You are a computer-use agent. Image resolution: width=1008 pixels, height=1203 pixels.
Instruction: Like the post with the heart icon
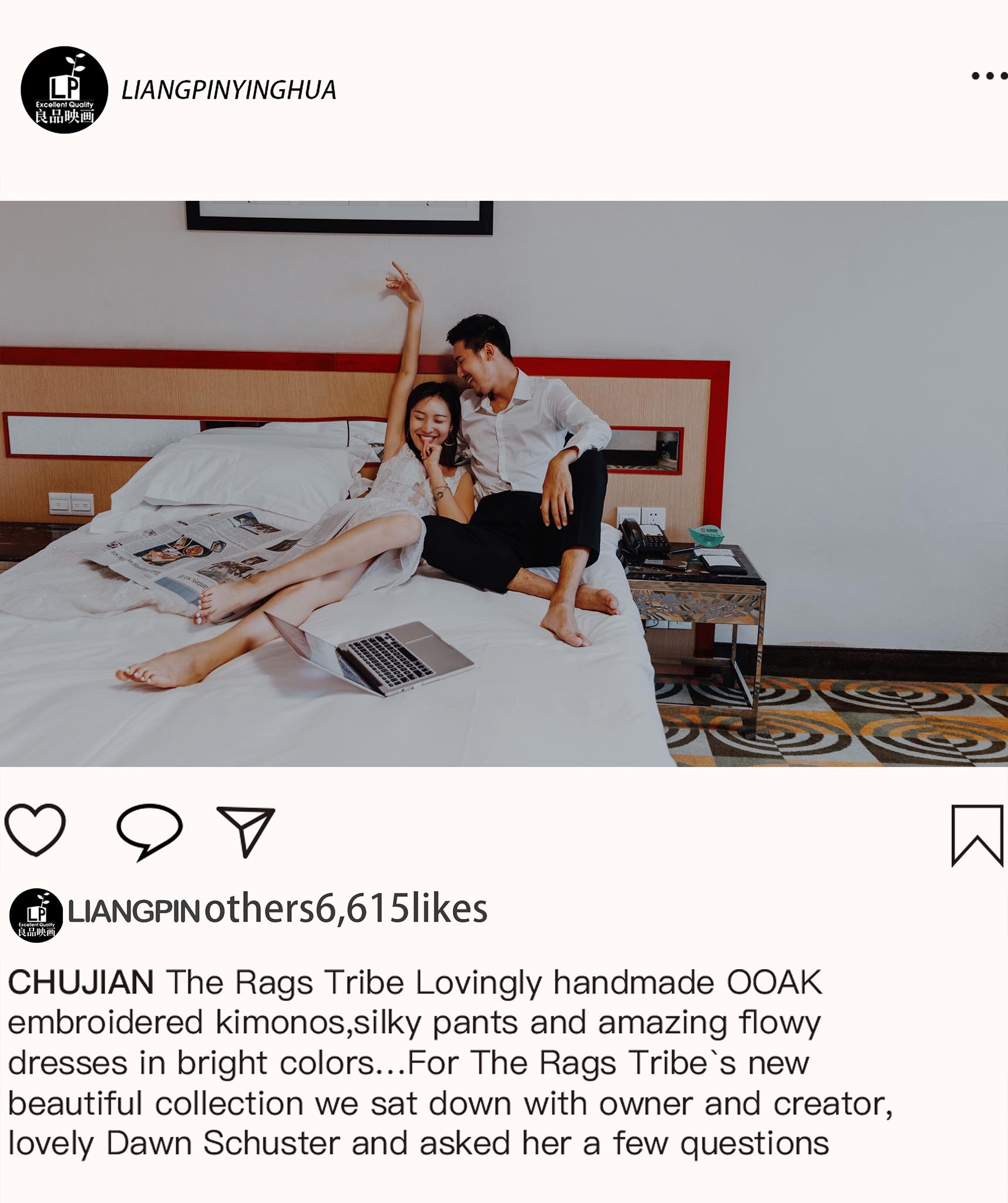[x=35, y=829]
